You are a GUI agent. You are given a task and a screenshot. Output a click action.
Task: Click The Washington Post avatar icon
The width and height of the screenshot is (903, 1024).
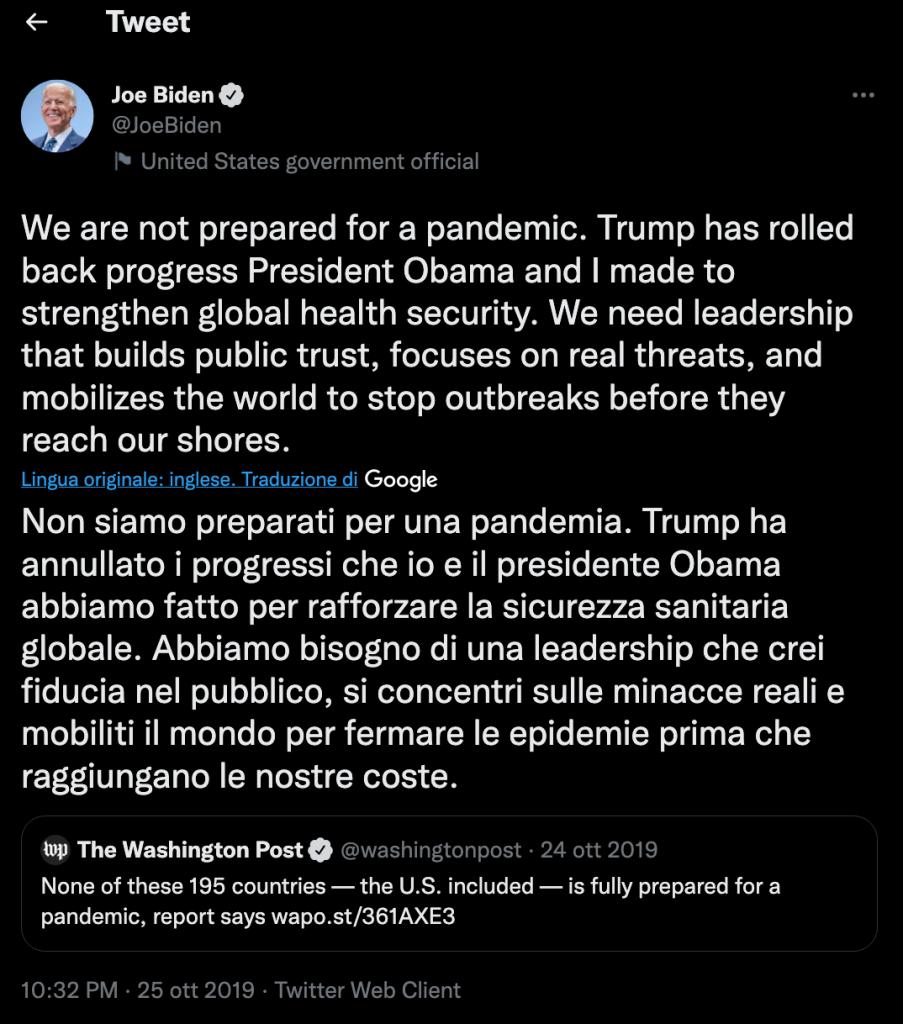[55, 850]
